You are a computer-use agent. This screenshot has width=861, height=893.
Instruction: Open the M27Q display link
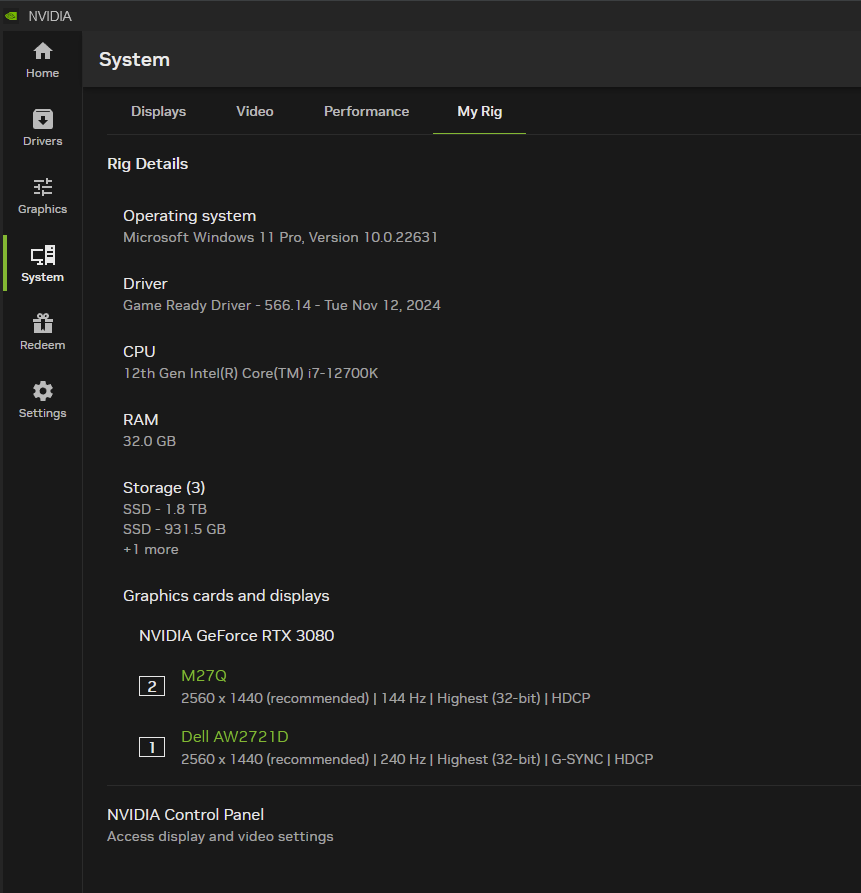[x=204, y=675]
